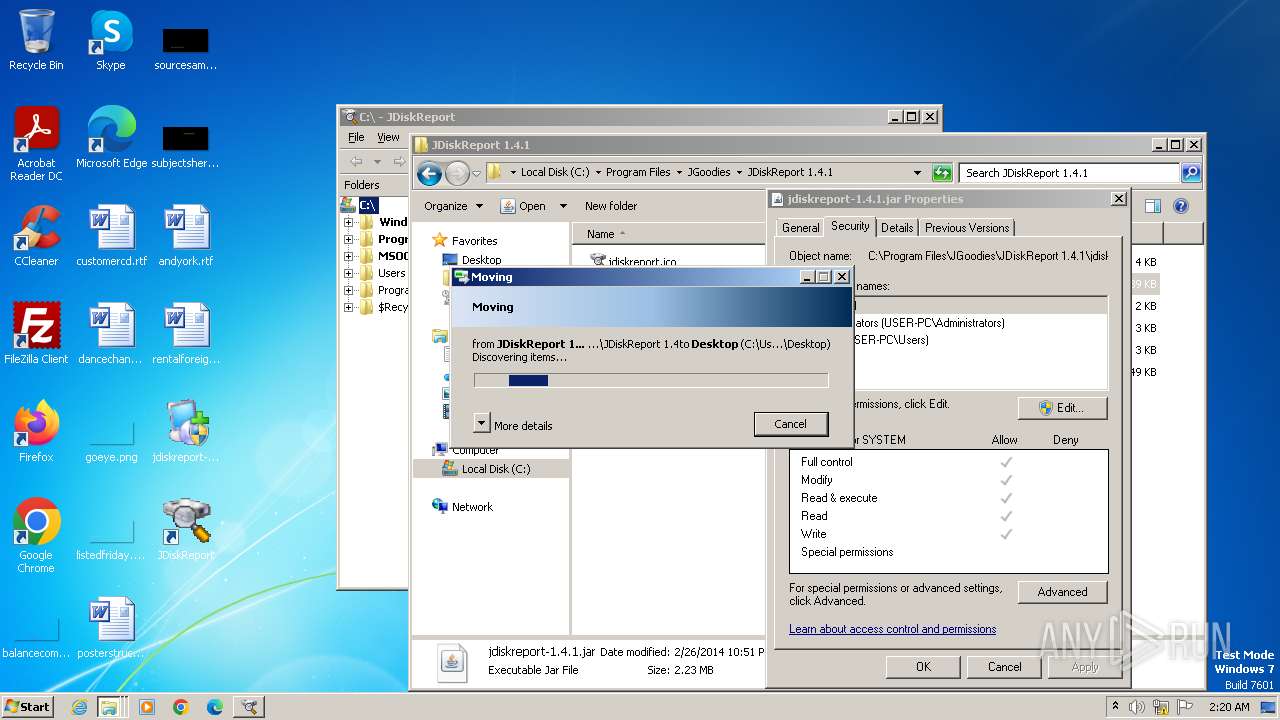Screen dimensions: 1280x720
Task: Open the View menu in JDiskReport
Action: (x=388, y=137)
